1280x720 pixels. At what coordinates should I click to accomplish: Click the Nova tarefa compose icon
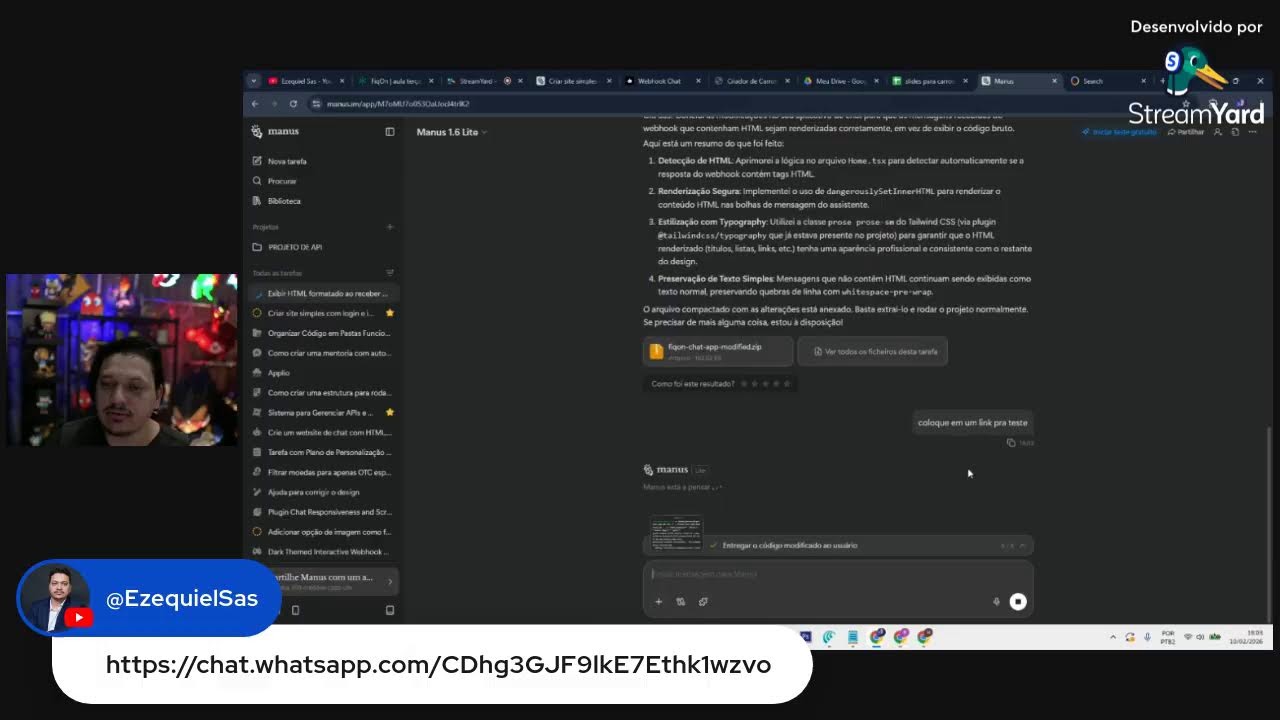257,161
